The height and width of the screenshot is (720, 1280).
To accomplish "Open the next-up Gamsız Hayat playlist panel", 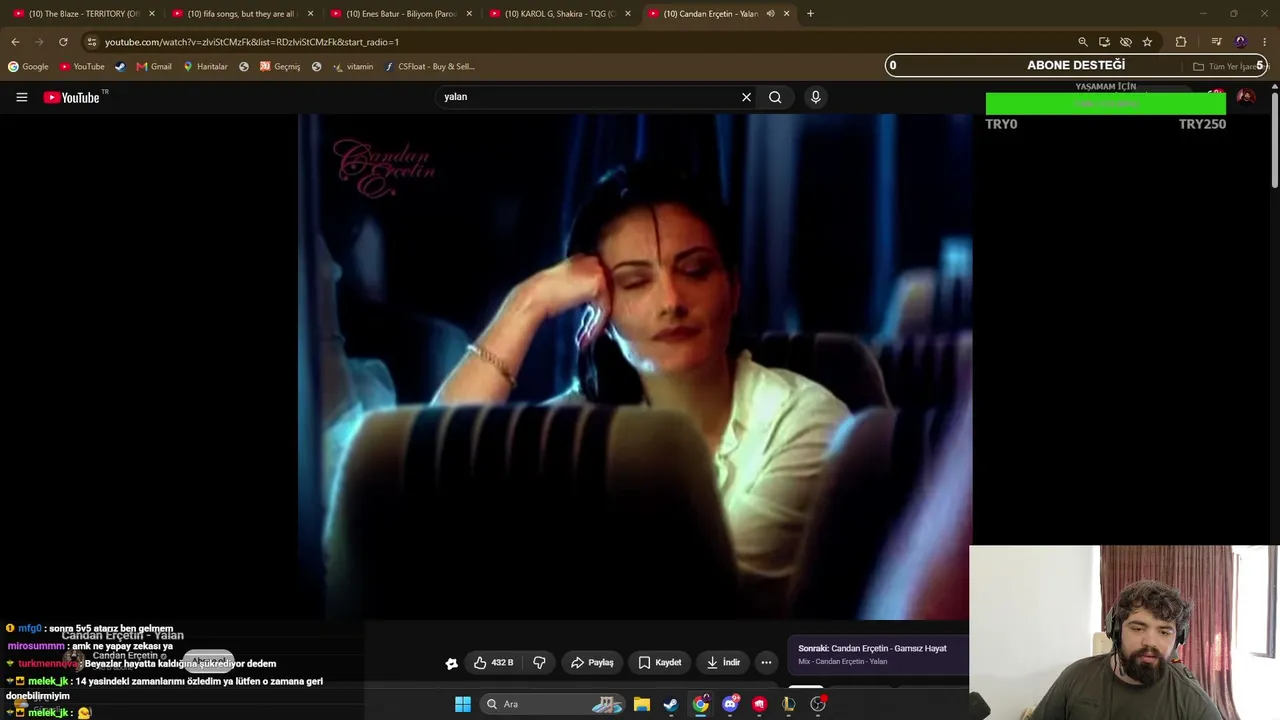I will tap(877, 654).
